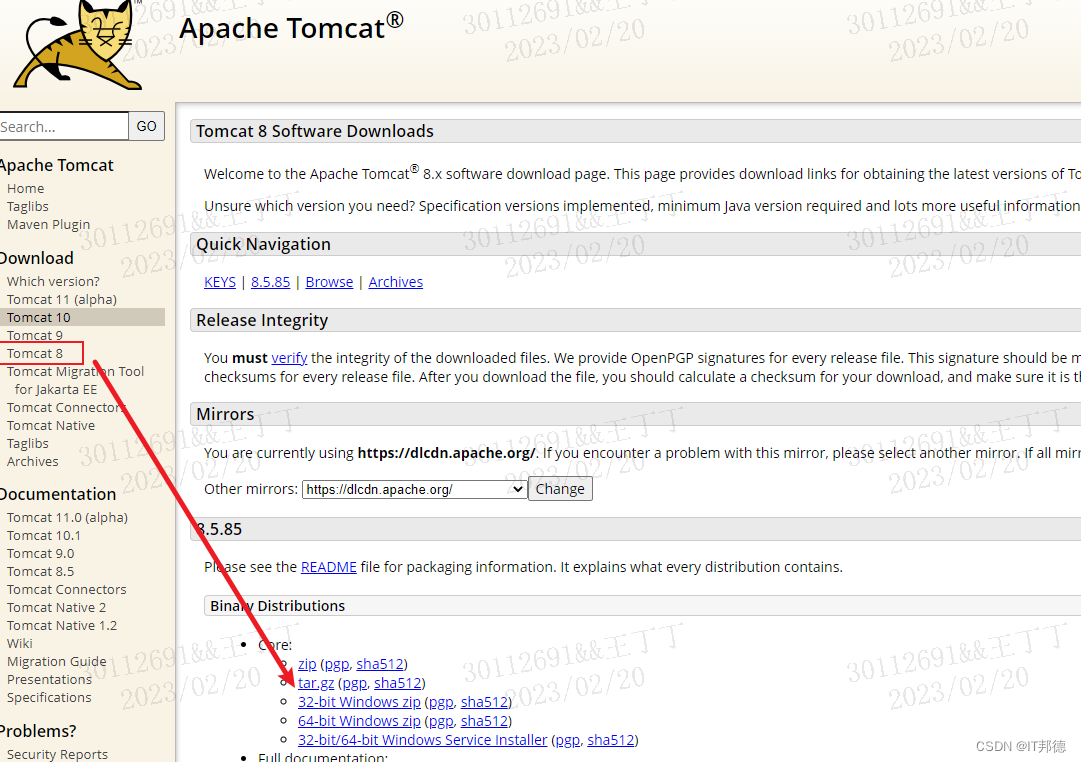Open Taglibs under Apache Tomcat section
1081x762 pixels.
click(28, 206)
